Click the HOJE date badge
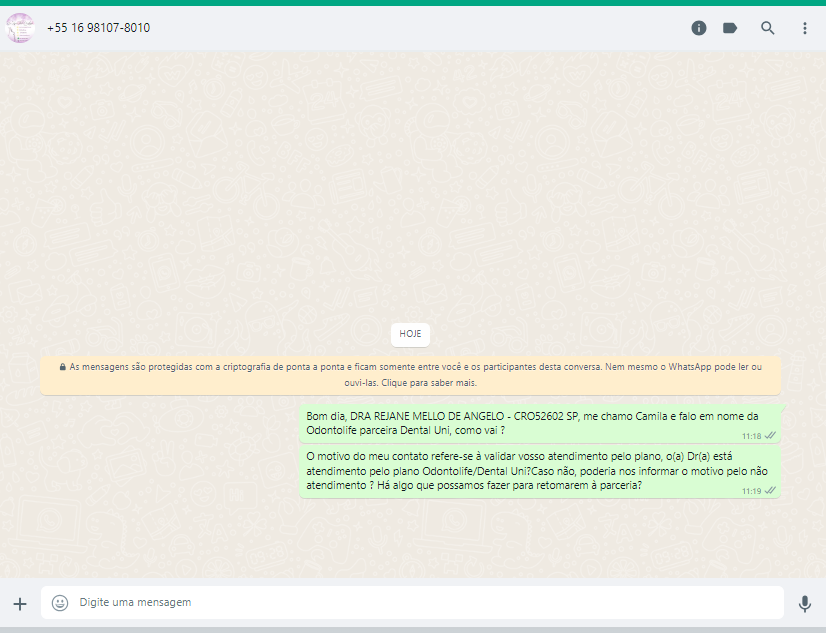This screenshot has height=633, width=826. tap(410, 334)
